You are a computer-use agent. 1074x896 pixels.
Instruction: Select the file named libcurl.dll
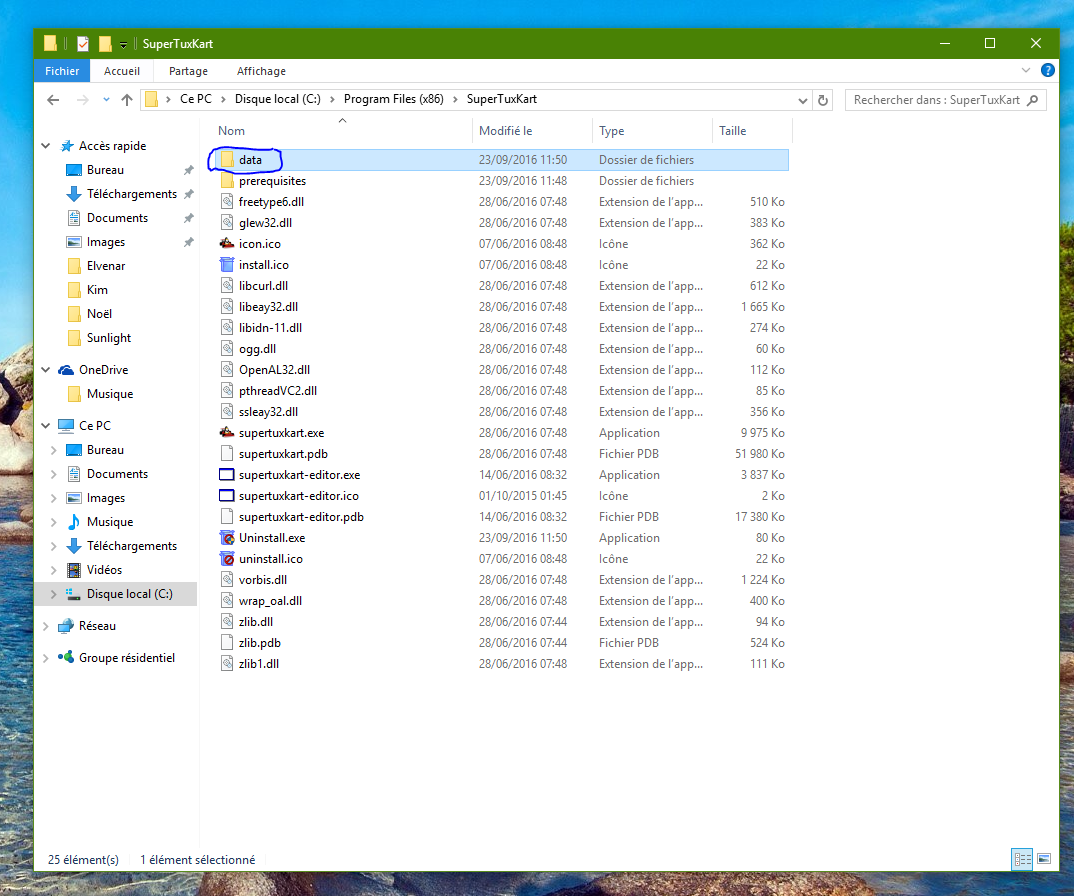(x=263, y=286)
